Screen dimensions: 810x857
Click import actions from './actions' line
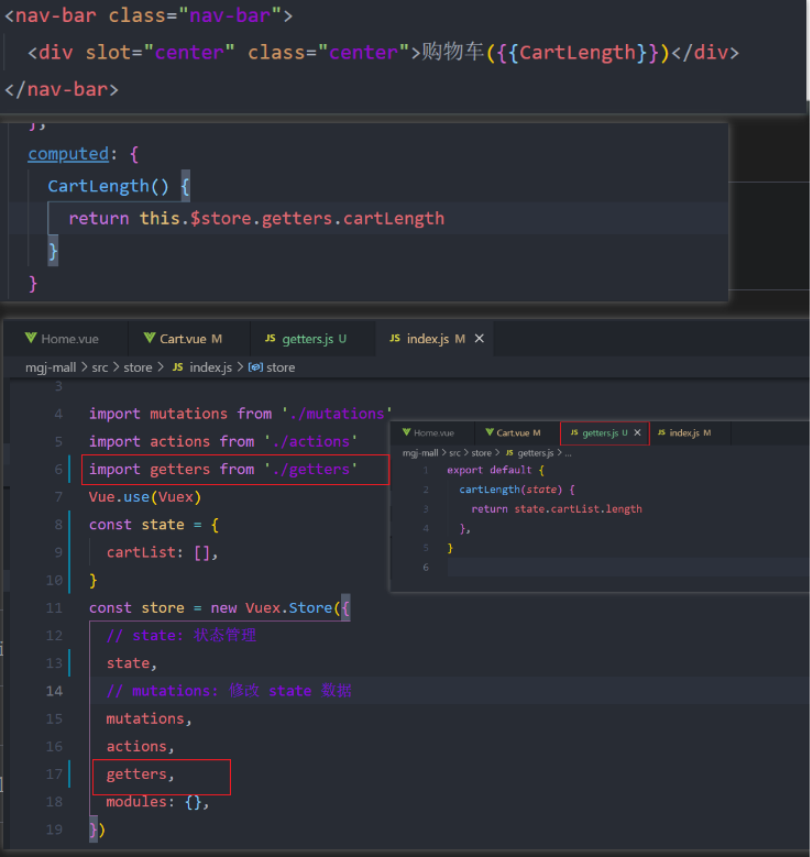tap(223, 442)
